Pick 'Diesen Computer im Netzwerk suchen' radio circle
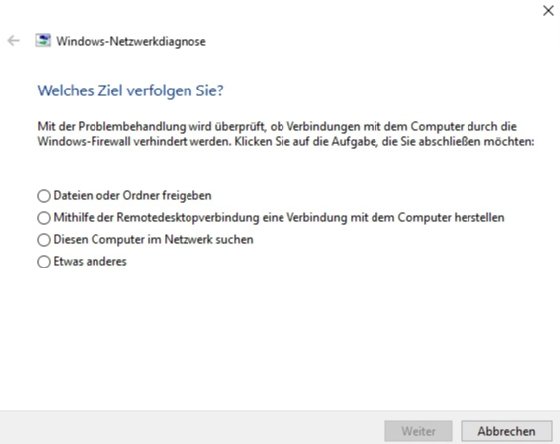This screenshot has width=560, height=444. [44, 240]
